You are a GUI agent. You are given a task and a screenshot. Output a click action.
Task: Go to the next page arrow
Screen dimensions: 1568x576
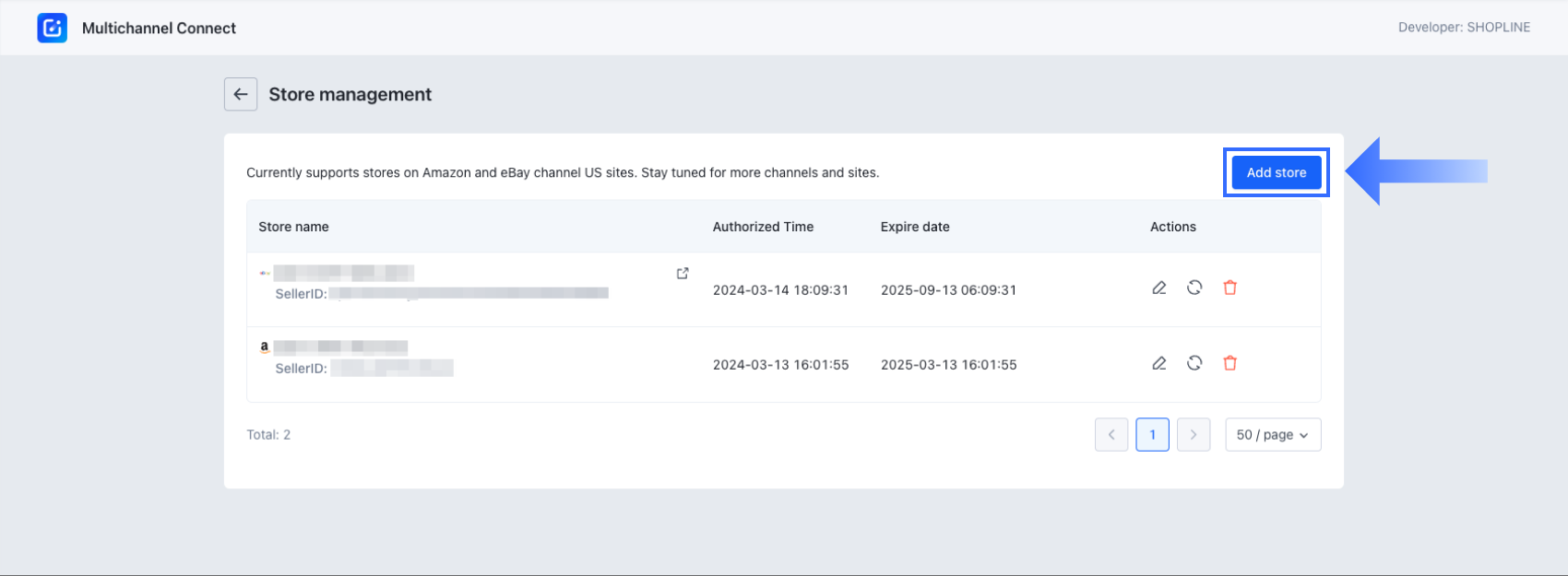click(1194, 435)
